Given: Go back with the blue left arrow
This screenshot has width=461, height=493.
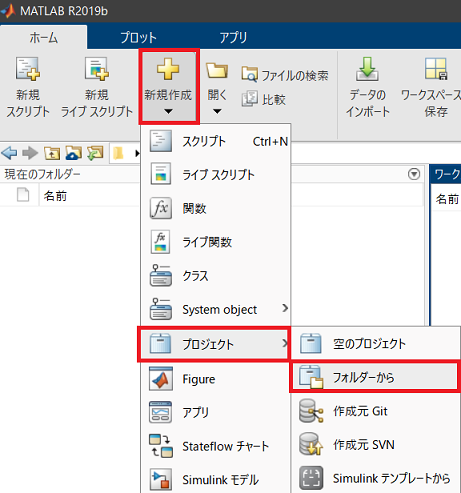Looking at the screenshot, I should 9,153.
